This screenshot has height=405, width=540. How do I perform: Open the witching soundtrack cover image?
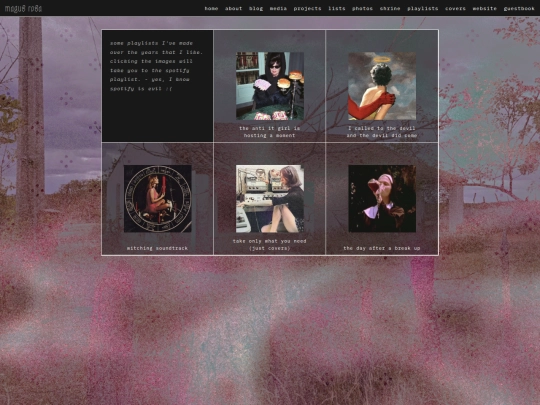click(x=157, y=199)
